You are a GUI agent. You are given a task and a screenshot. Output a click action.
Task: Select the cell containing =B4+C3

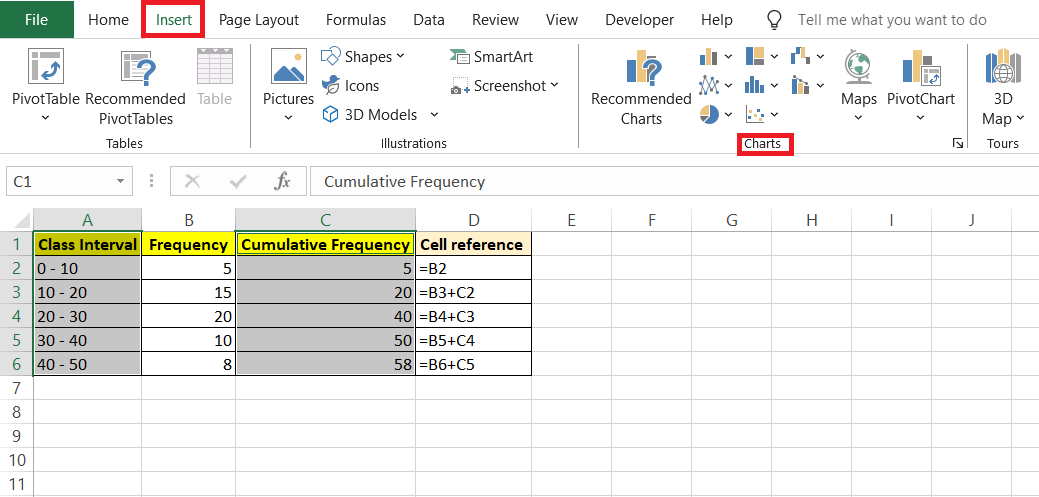point(474,316)
